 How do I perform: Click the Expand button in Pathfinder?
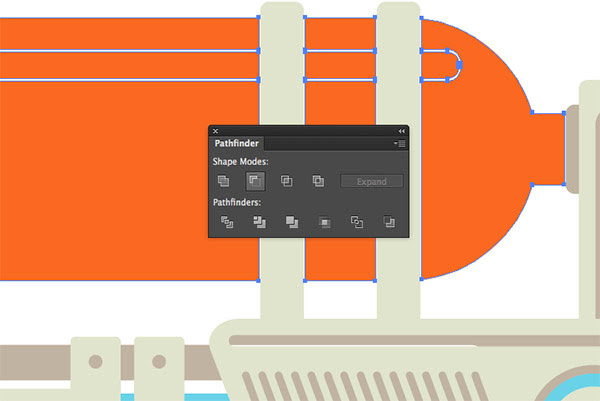click(x=372, y=181)
